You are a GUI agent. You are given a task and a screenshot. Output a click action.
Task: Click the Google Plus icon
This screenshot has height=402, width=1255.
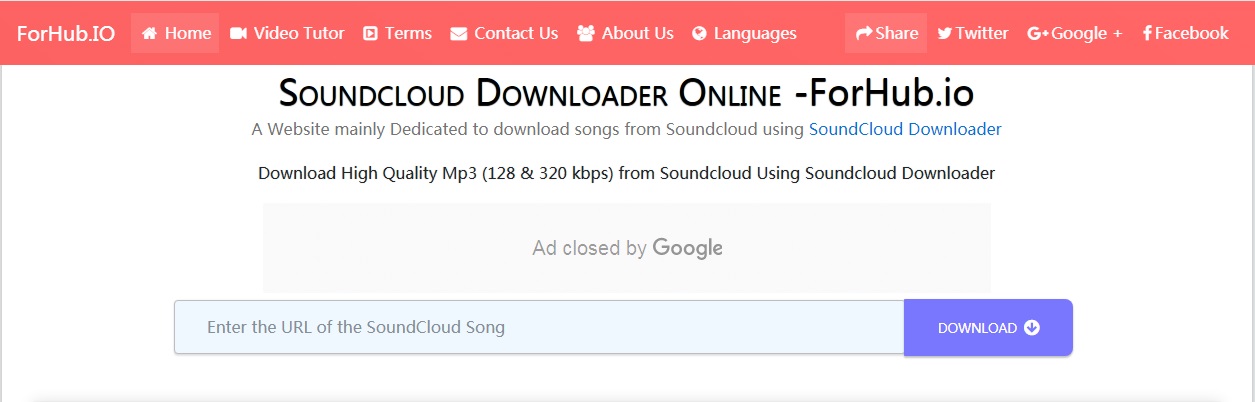(x=1037, y=33)
